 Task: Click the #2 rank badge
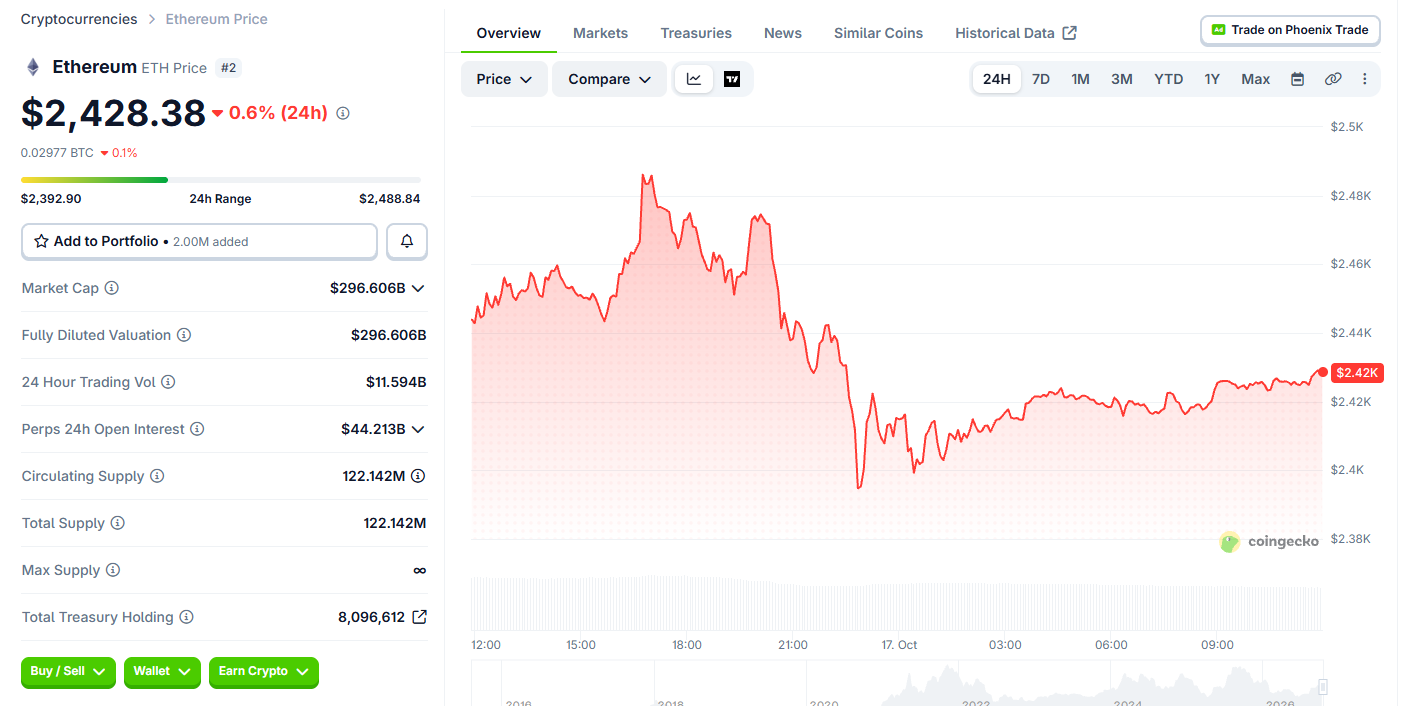coord(228,68)
